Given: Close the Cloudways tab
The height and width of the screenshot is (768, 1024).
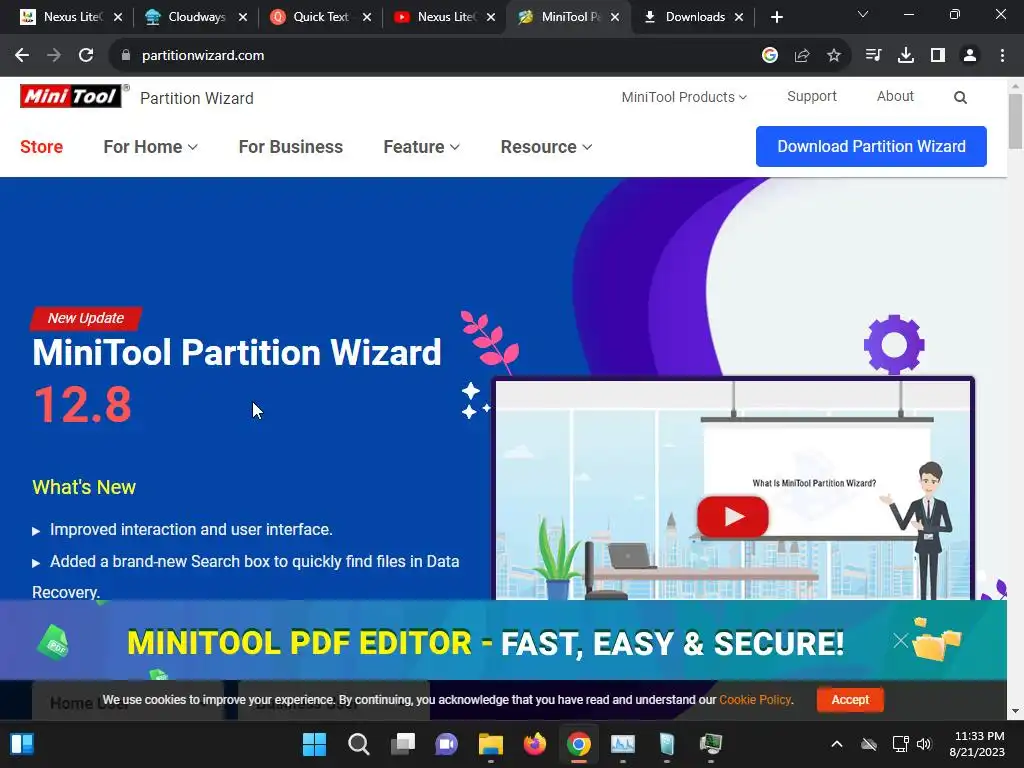Looking at the screenshot, I should pos(243,17).
